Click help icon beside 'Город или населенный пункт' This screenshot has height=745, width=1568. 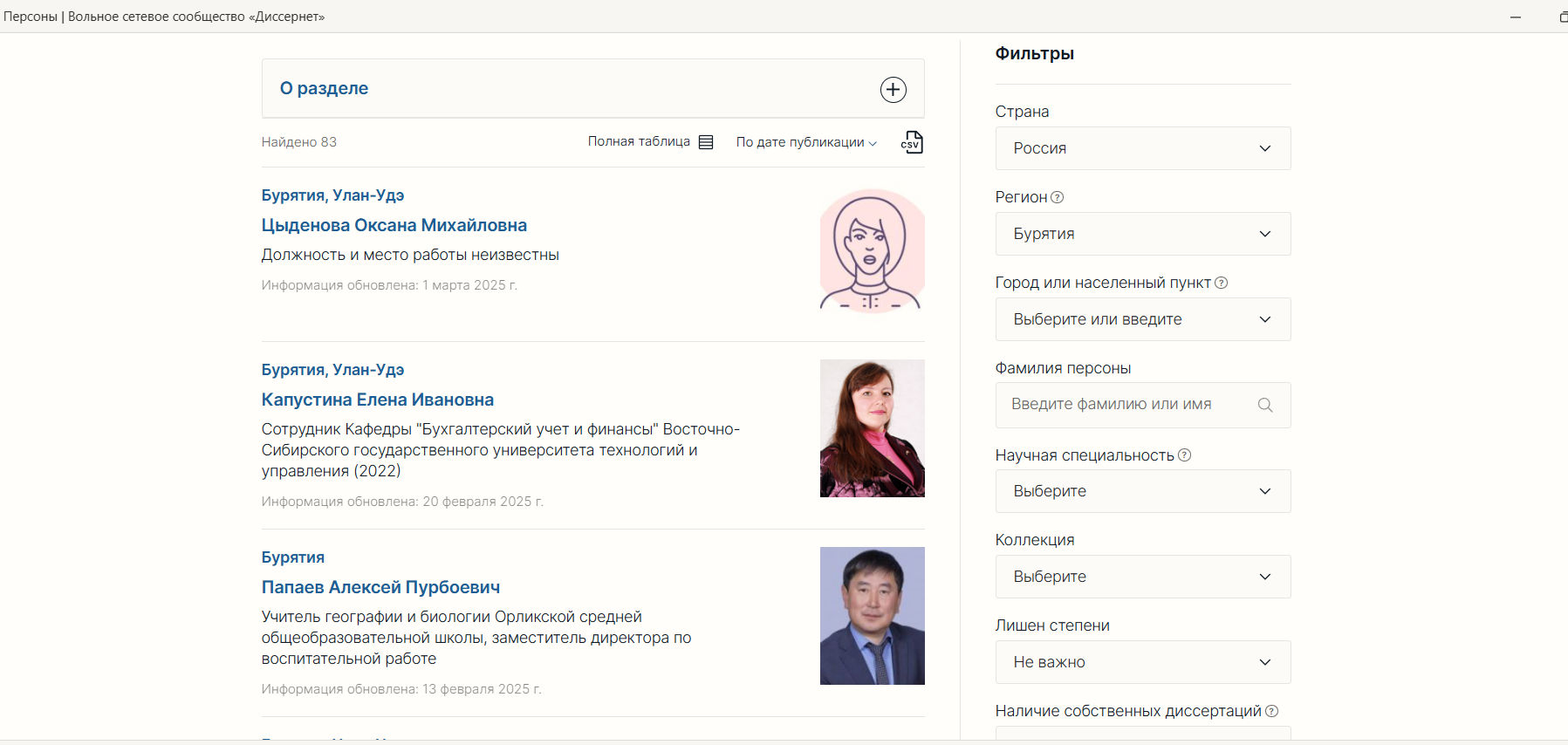tap(1222, 283)
